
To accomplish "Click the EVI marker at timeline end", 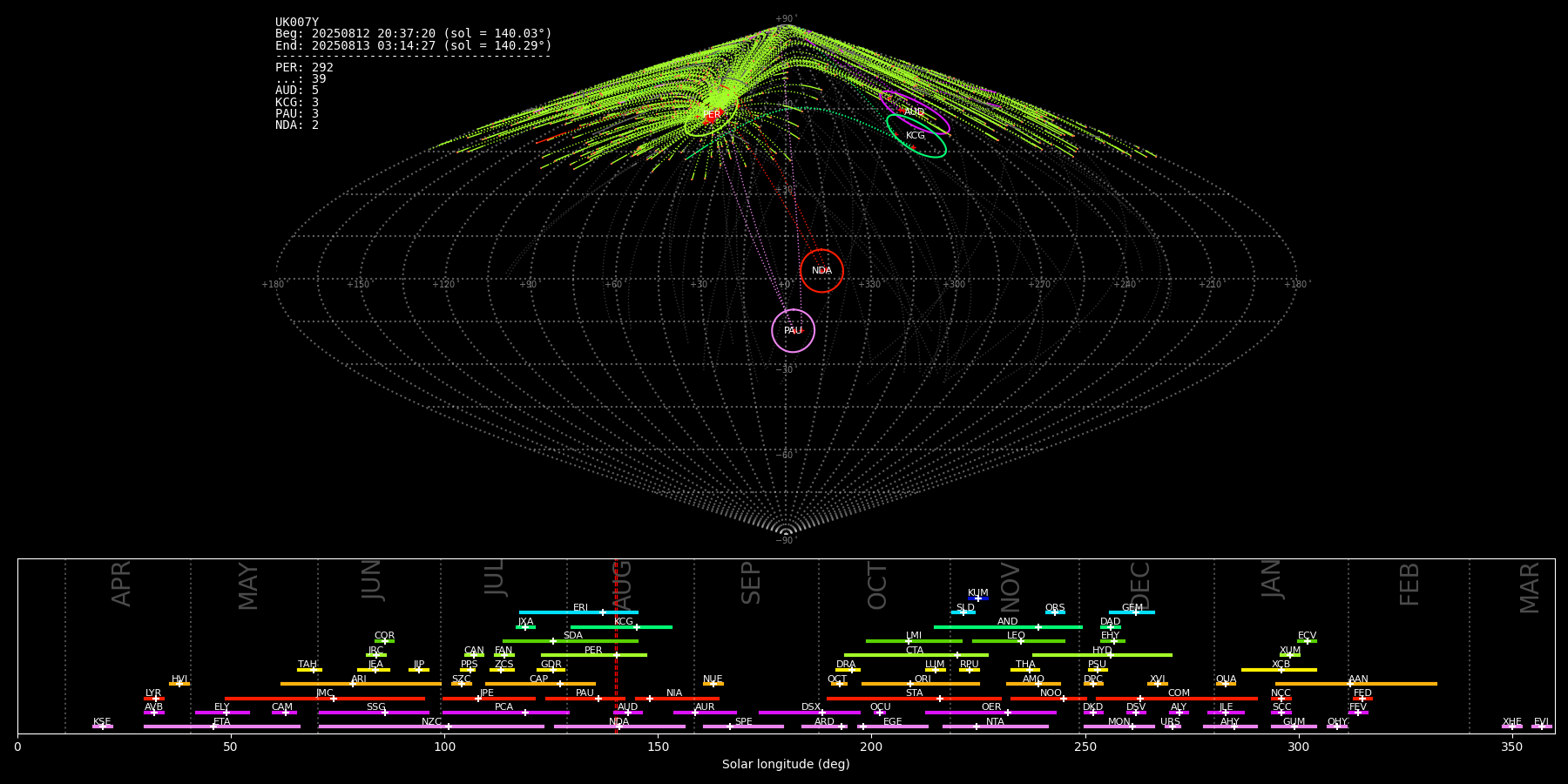I will tap(1542, 727).
